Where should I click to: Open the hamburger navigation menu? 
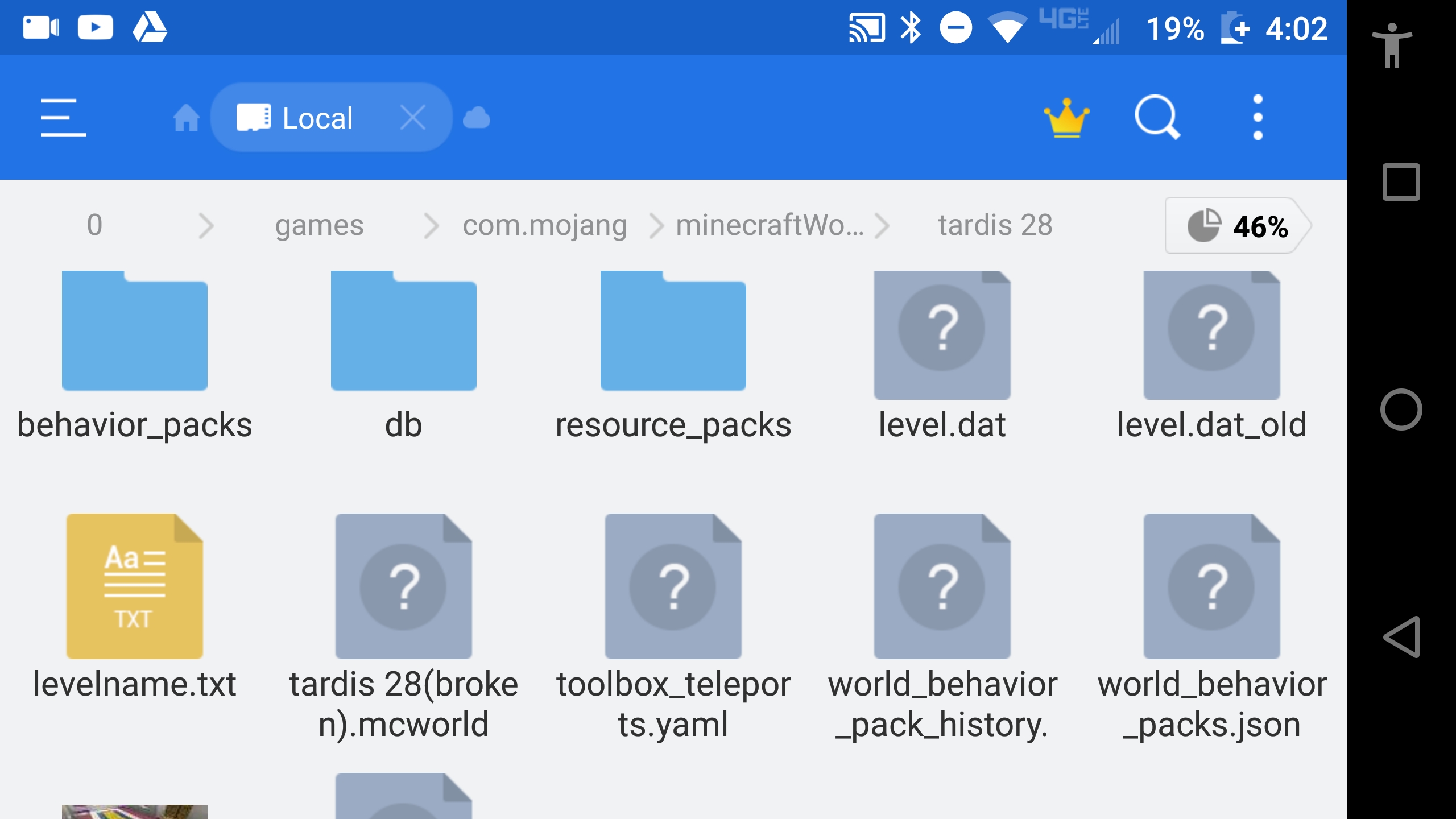(63, 118)
